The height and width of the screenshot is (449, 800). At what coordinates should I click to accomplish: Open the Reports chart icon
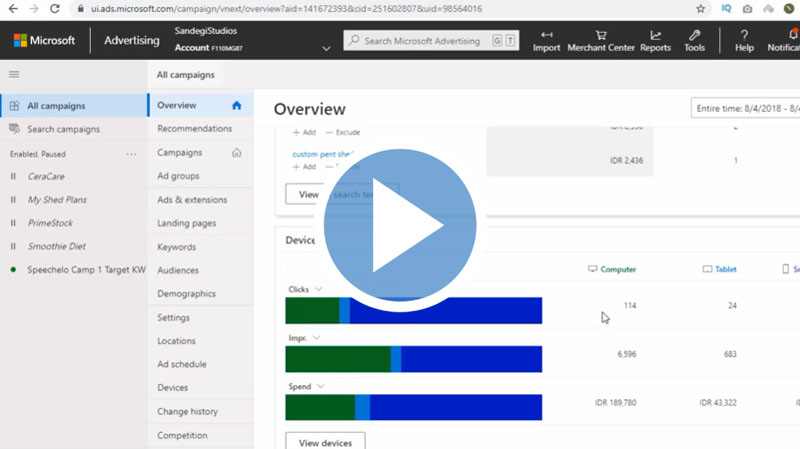656,35
